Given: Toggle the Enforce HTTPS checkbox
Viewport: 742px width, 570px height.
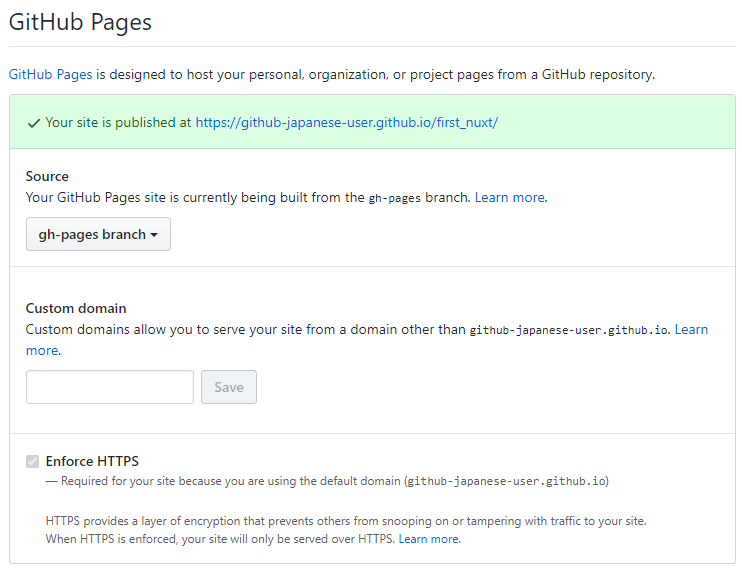Looking at the screenshot, I should 33,461.
